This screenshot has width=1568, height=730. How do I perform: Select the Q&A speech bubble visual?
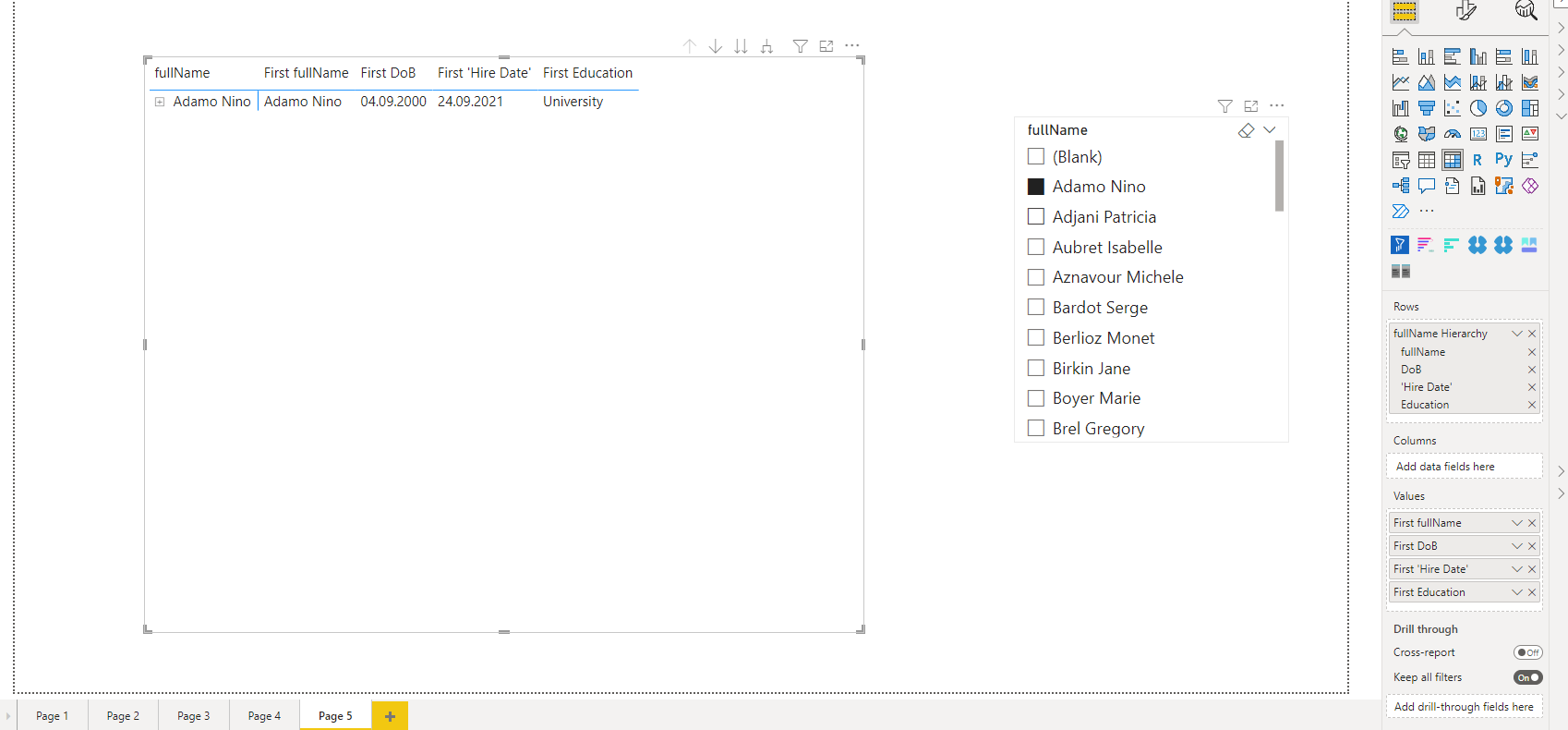[1427, 186]
